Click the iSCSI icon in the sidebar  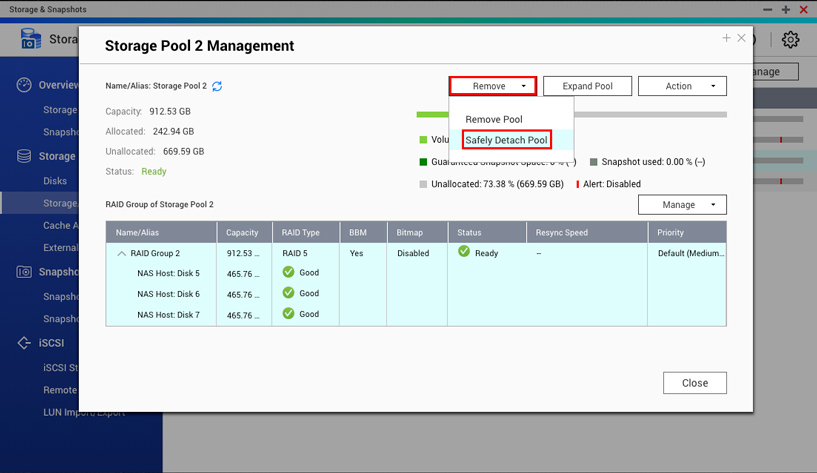24,343
